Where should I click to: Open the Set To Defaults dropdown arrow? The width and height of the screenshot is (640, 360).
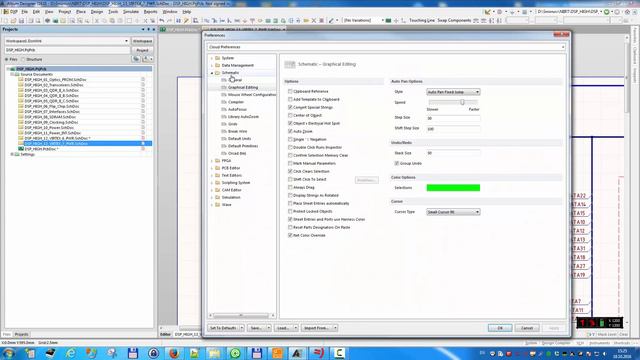[242, 328]
